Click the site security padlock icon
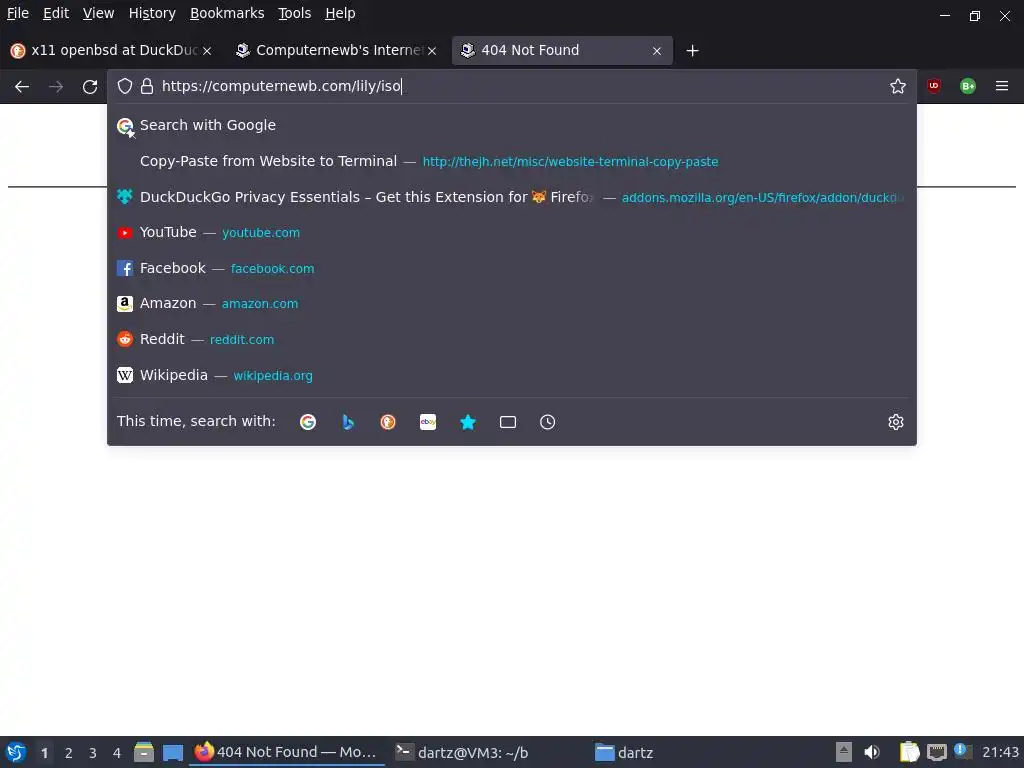 147,86
